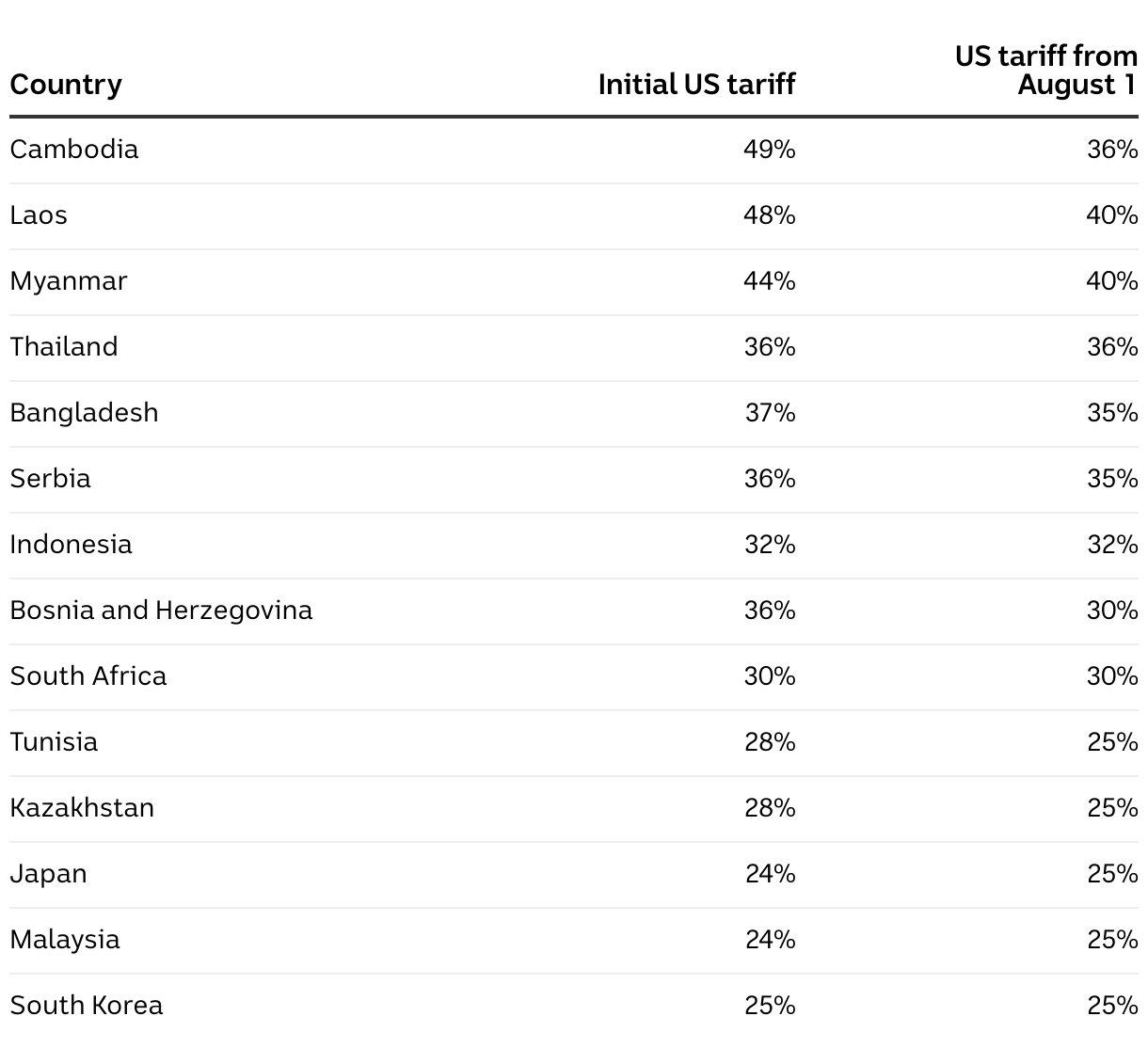Select Tunisia in the Country column
1148x1048 pixels.
(54, 742)
